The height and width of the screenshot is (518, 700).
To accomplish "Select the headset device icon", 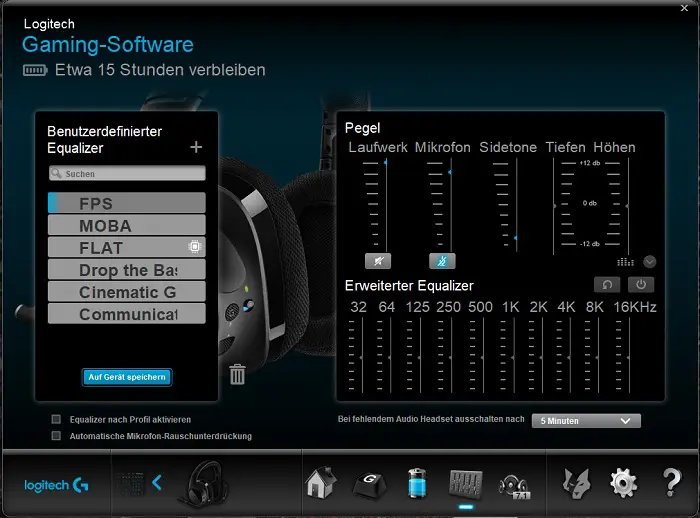I will (204, 484).
